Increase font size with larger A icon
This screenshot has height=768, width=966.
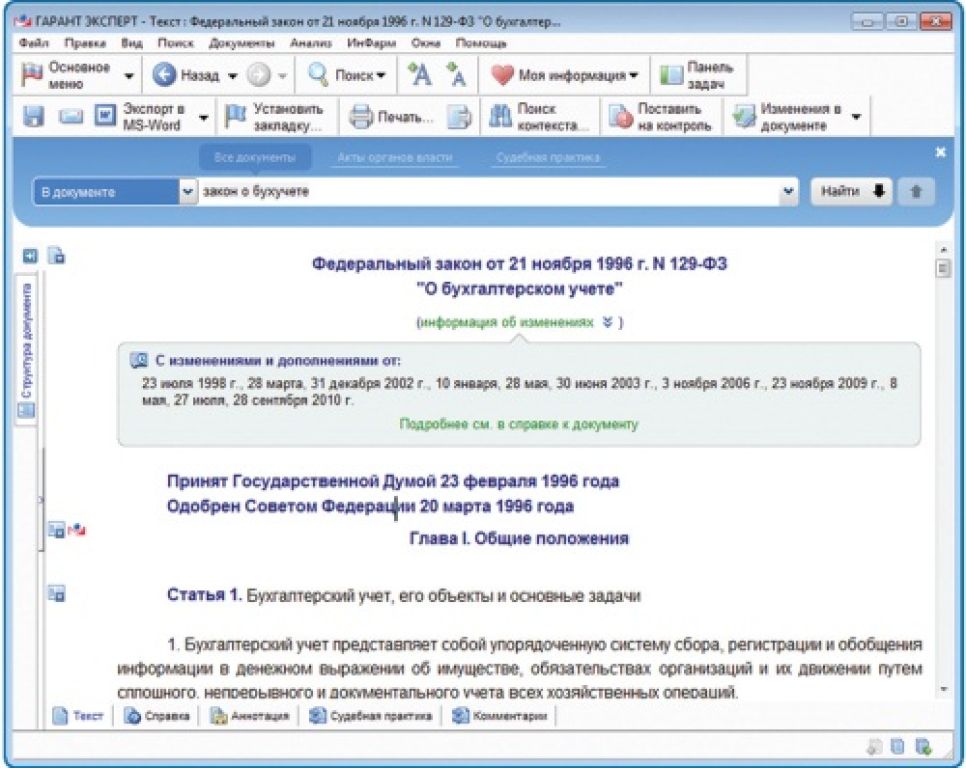point(420,75)
